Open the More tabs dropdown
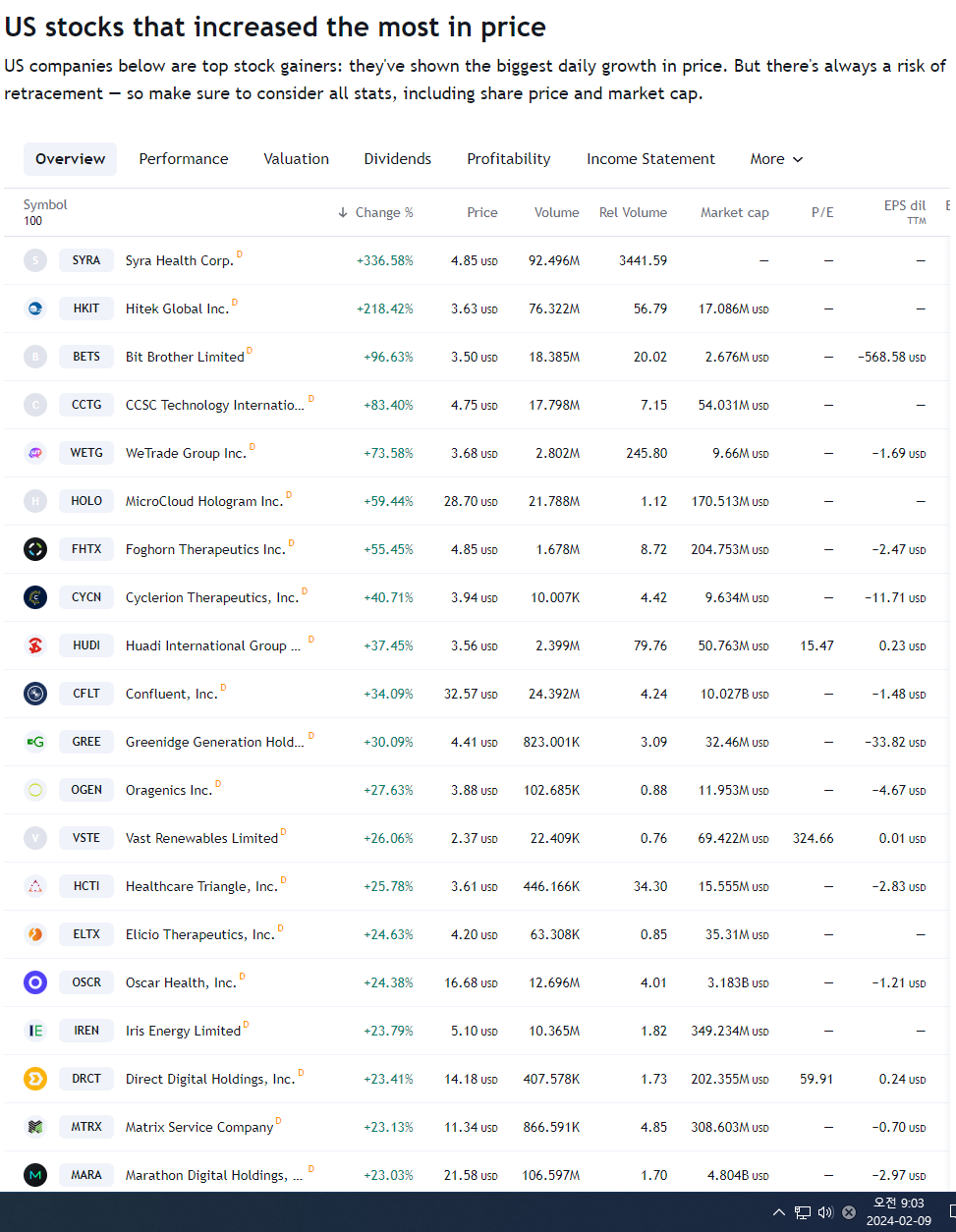The height and width of the screenshot is (1232, 956). 776,159
